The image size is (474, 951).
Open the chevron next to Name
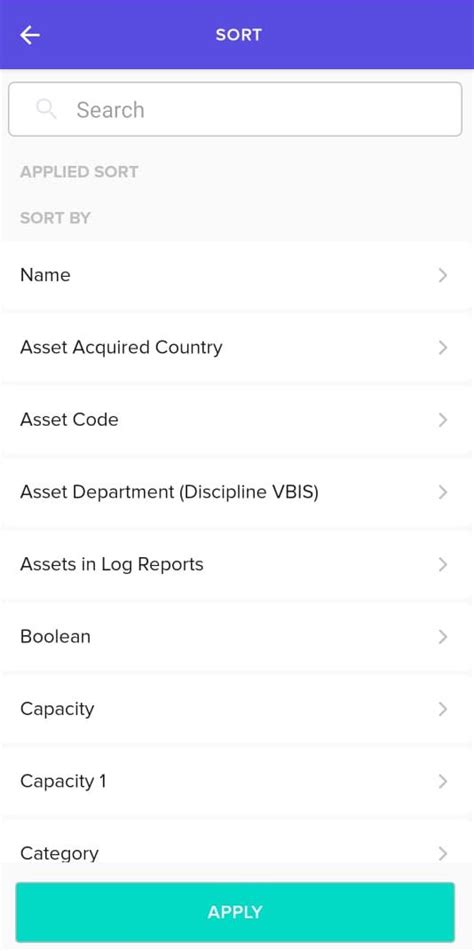[x=442, y=275]
